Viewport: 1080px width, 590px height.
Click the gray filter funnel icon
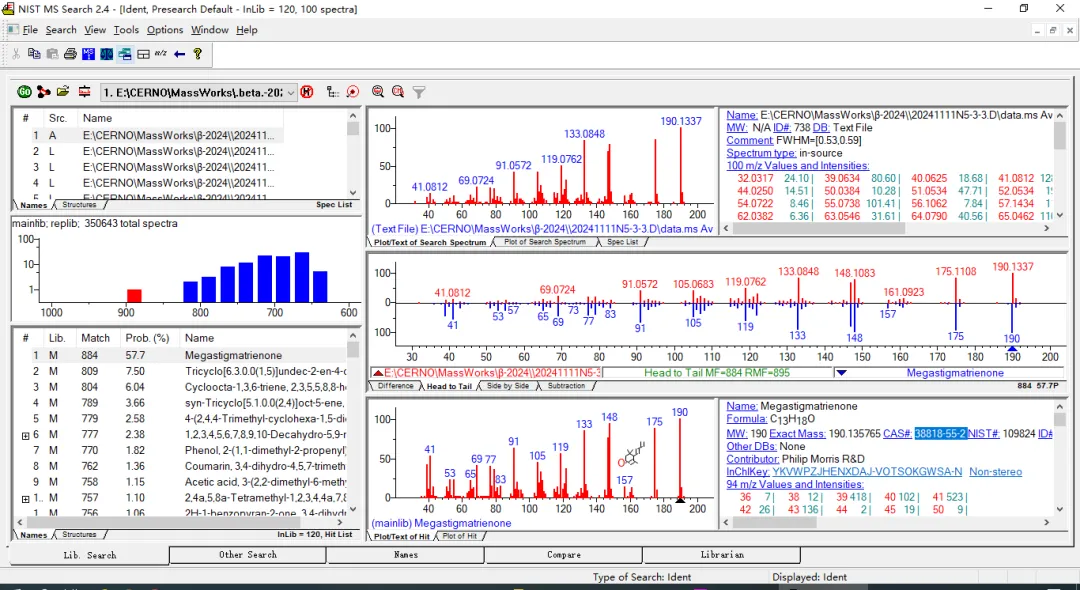click(x=419, y=92)
